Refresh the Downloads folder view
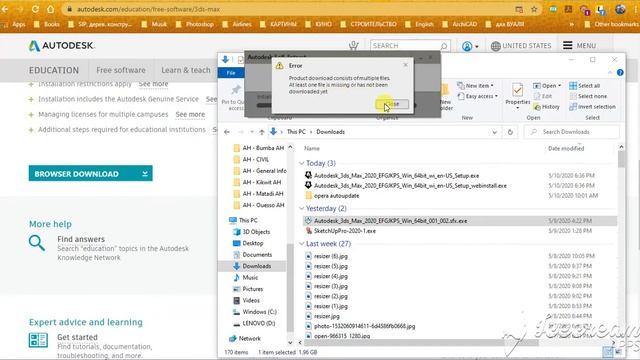640x360 pixels. (x=510, y=132)
